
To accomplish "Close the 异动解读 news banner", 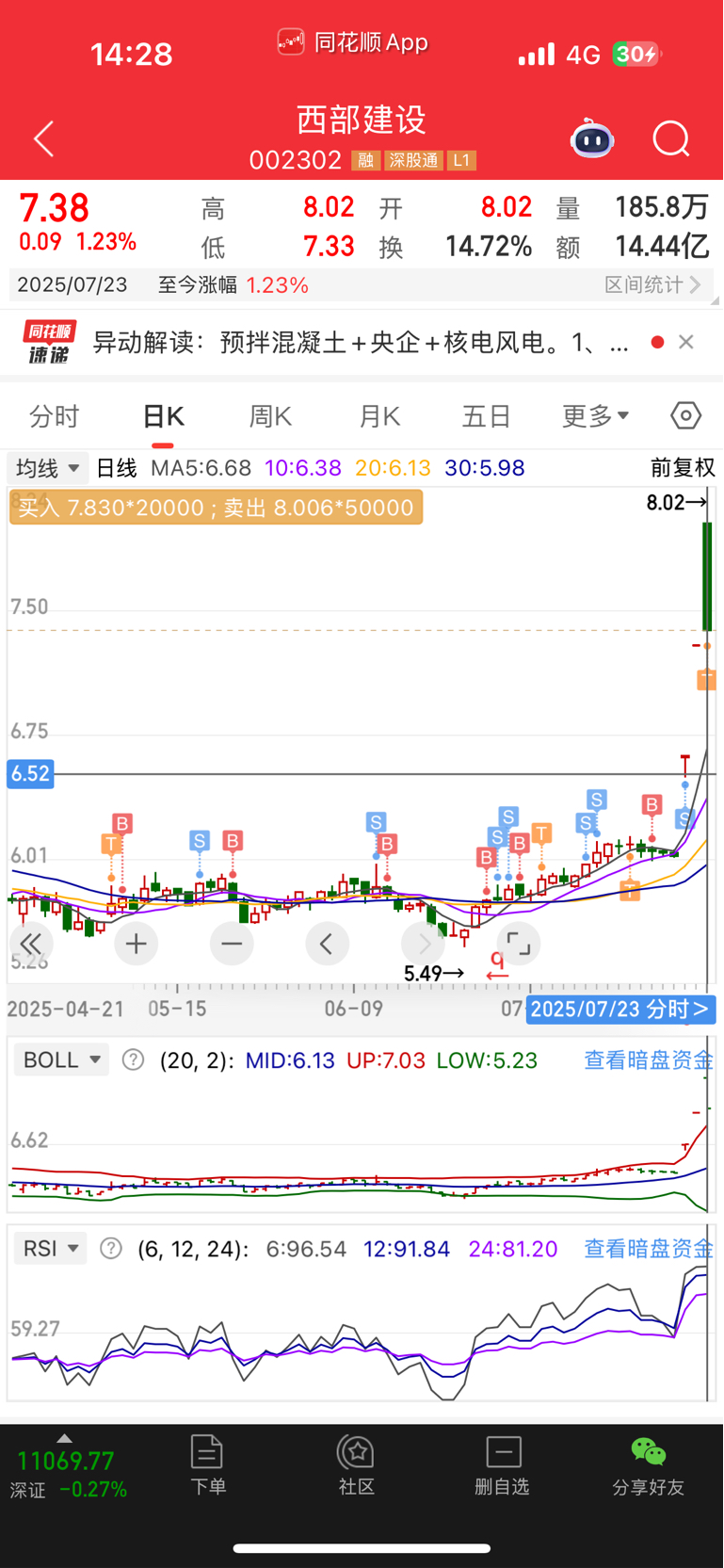I will point(686,342).
